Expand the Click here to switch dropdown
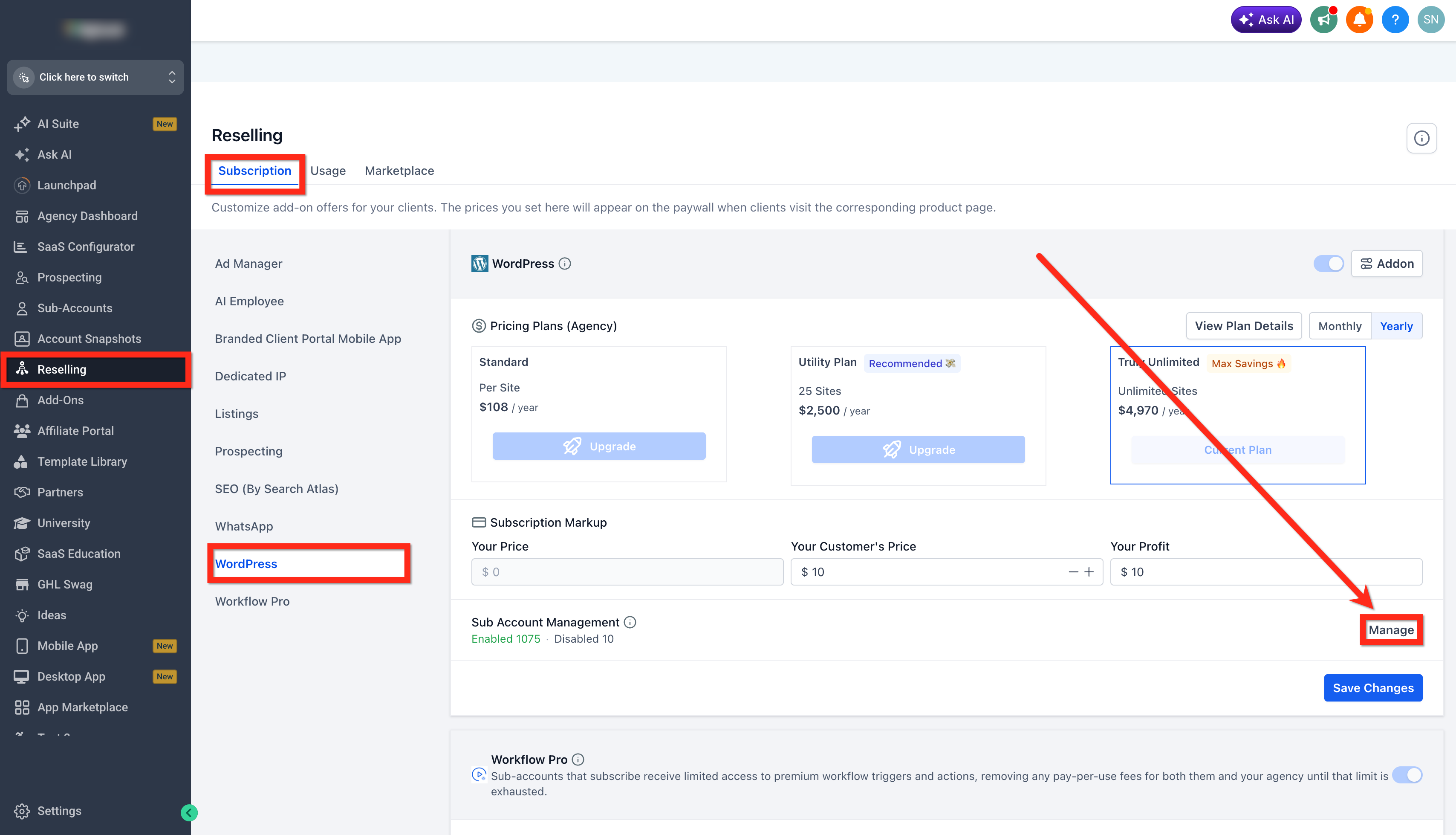The width and height of the screenshot is (1456, 835). 95,77
